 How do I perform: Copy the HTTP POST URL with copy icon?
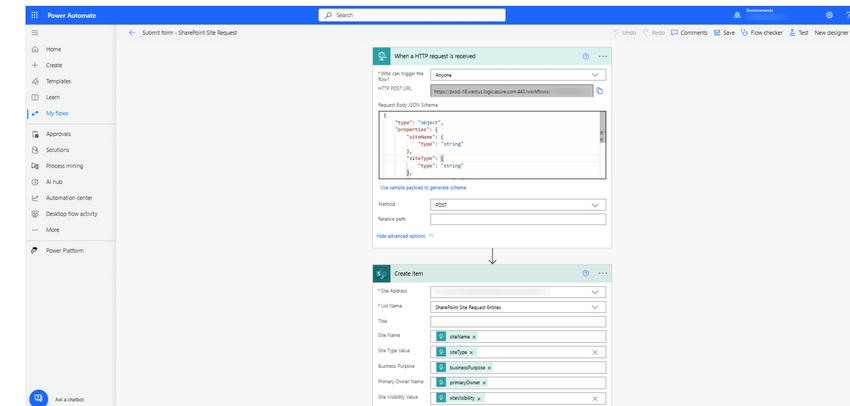[x=600, y=91]
